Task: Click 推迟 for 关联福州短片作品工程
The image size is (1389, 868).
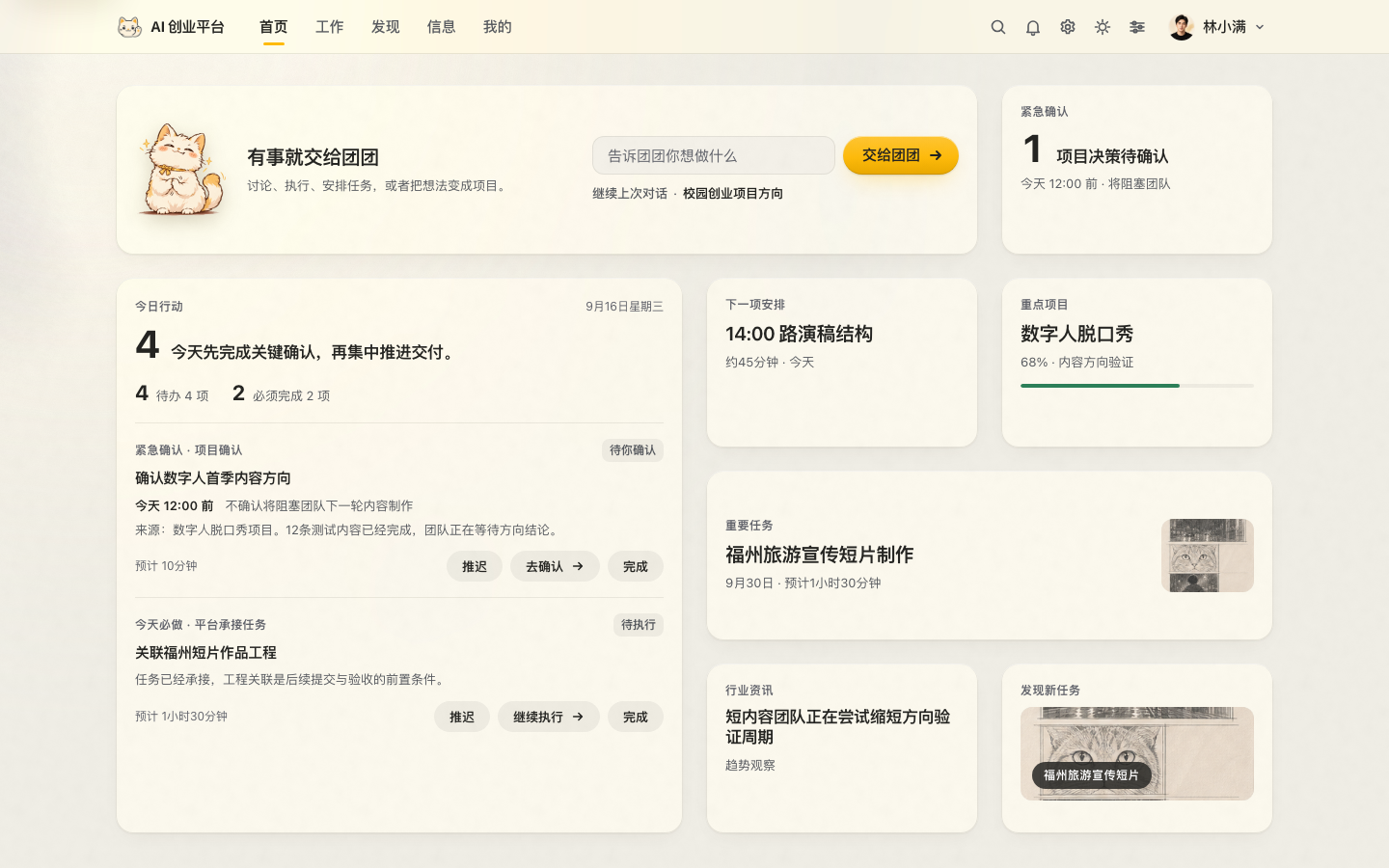Action: (x=462, y=717)
